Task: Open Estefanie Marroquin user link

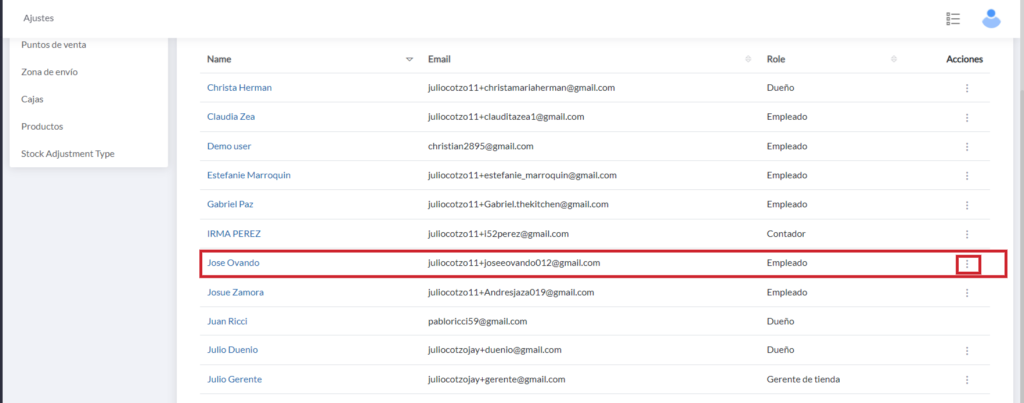Action: [249, 175]
